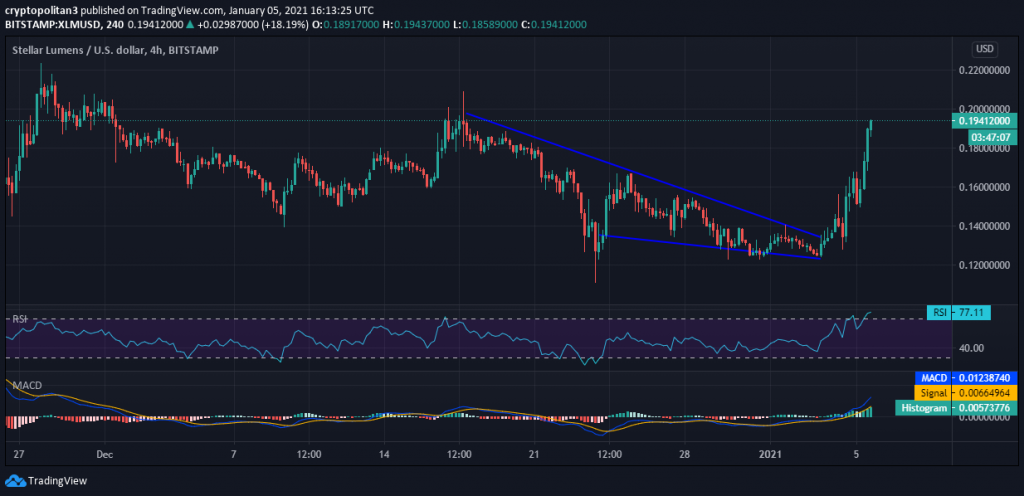
Task: Click the Dec label on time axis
Action: coord(103,455)
